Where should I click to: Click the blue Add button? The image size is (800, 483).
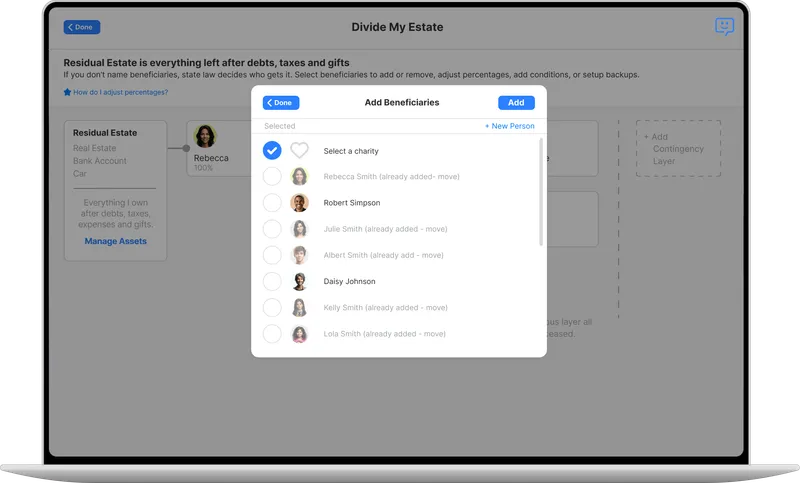516,103
